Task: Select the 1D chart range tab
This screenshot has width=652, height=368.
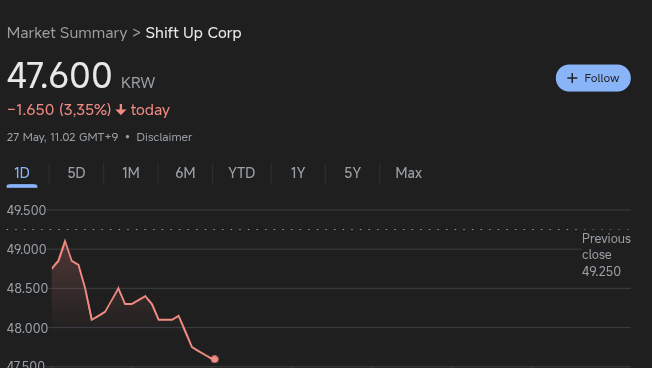Action: pos(22,173)
